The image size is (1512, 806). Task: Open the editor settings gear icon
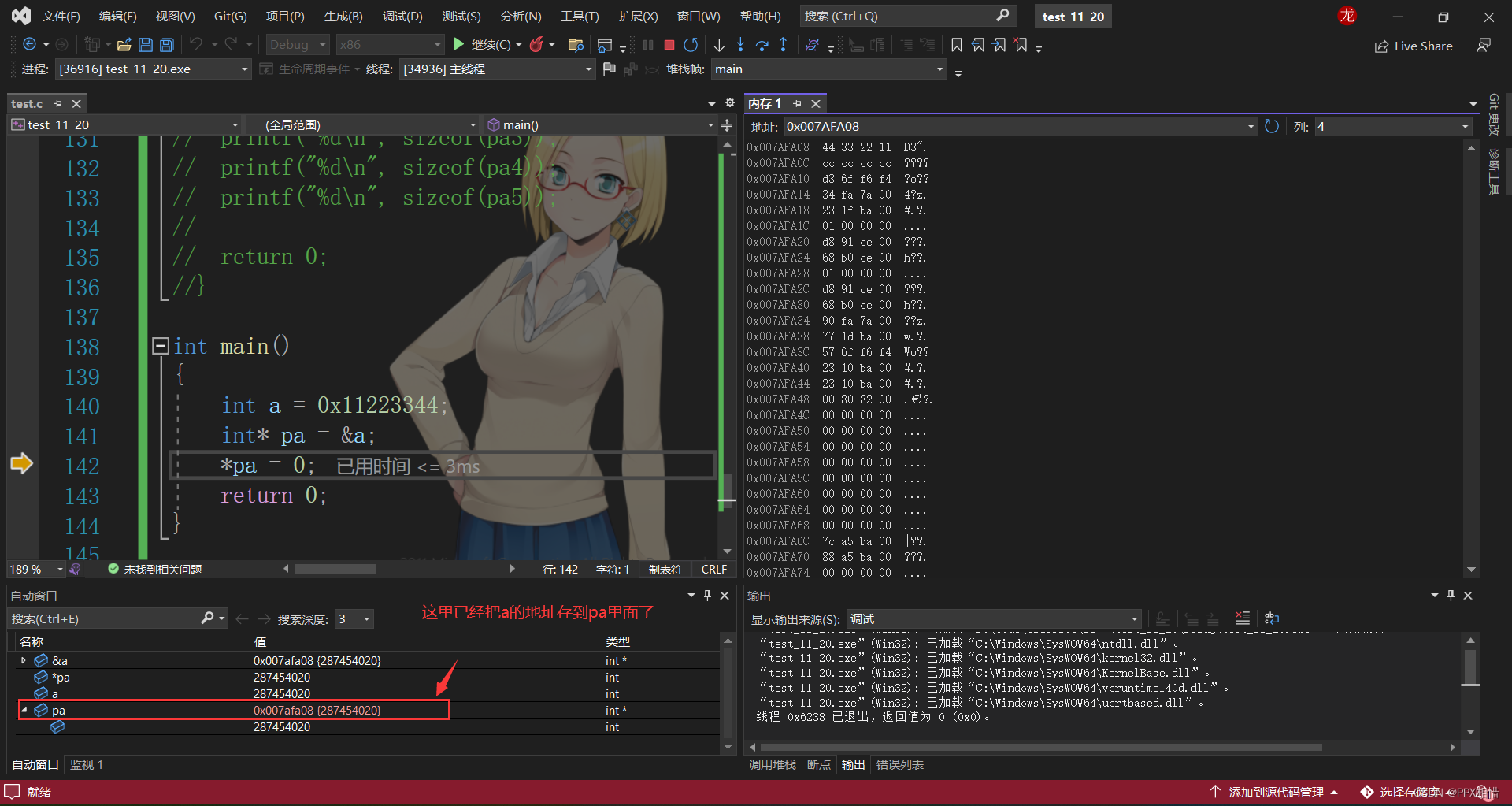(730, 103)
